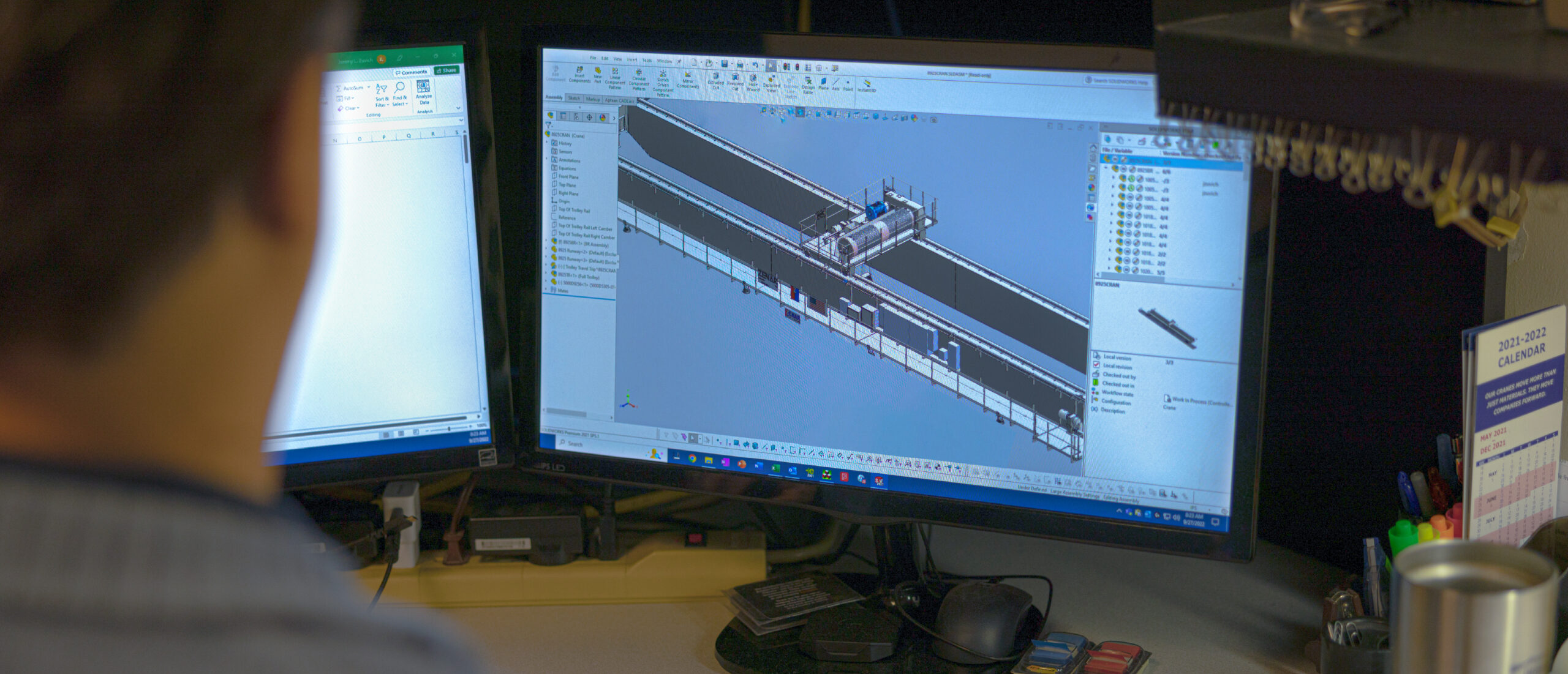
Task: Click the Print icon in SolidWorks toolbar
Action: pos(740,64)
